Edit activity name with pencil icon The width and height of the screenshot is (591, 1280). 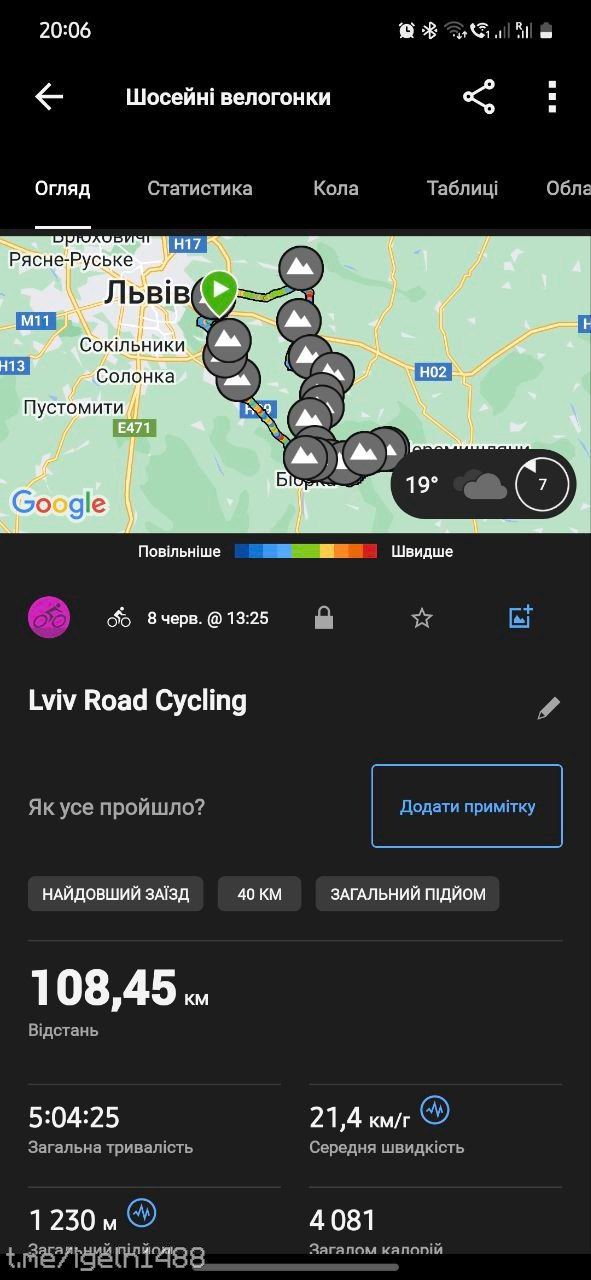coord(548,708)
